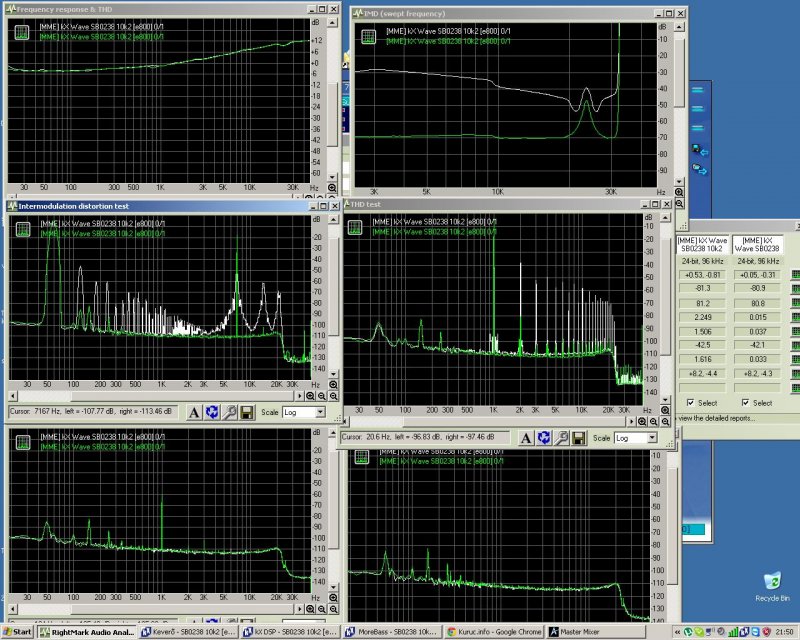Image resolution: width=800 pixels, height=640 pixels.
Task: Open graph icon beside the 0.037 results row
Action: (795, 332)
